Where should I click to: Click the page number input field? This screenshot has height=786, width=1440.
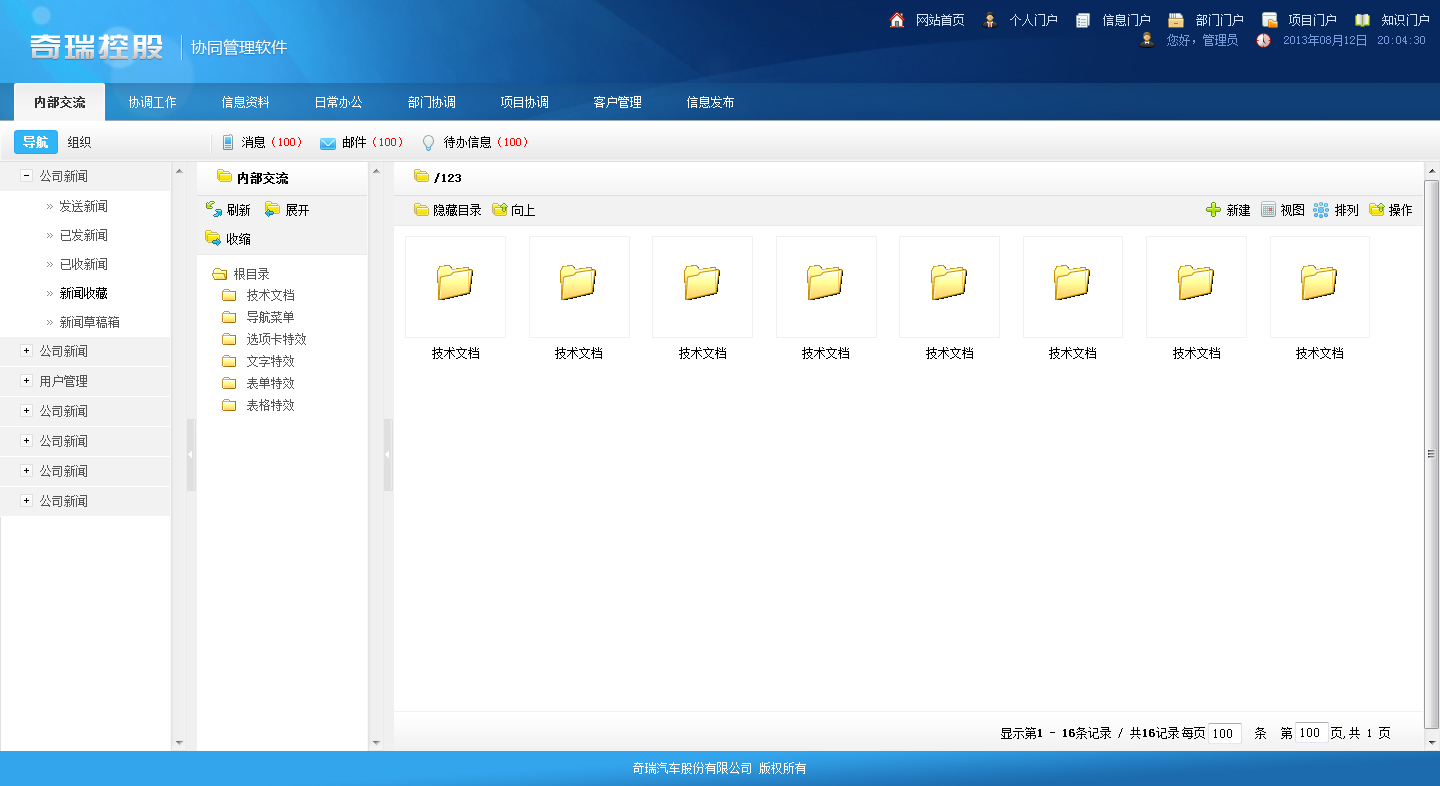click(1312, 733)
